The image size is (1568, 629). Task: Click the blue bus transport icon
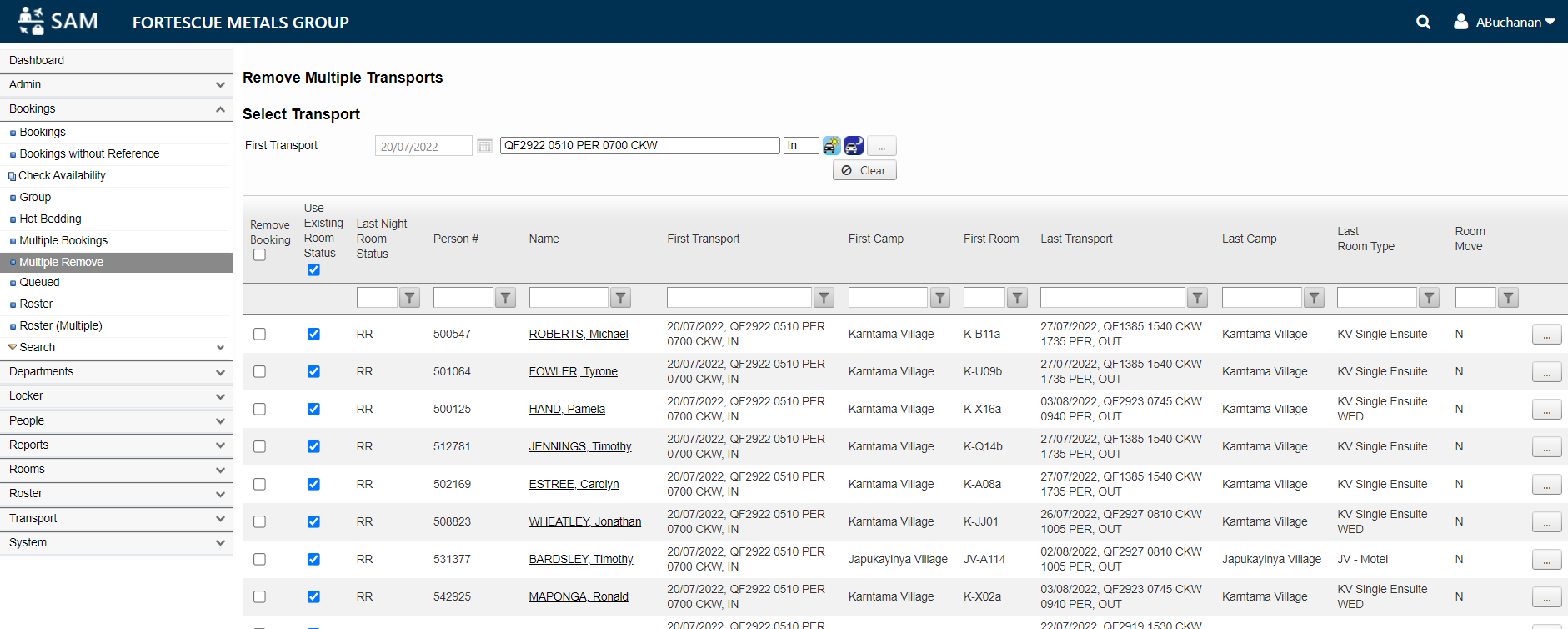coord(854,145)
